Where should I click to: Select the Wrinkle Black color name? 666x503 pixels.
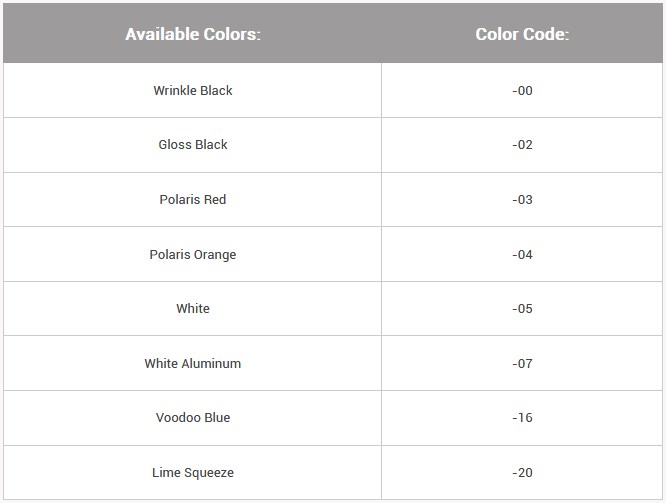click(193, 90)
